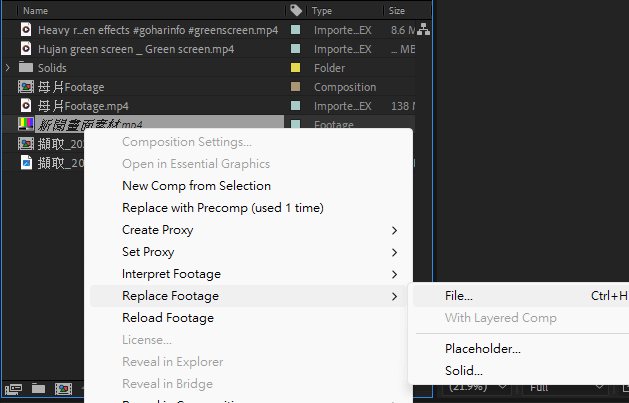Click the Interpret Footage icon in Project panel footer
The image size is (629, 403).
point(13,388)
